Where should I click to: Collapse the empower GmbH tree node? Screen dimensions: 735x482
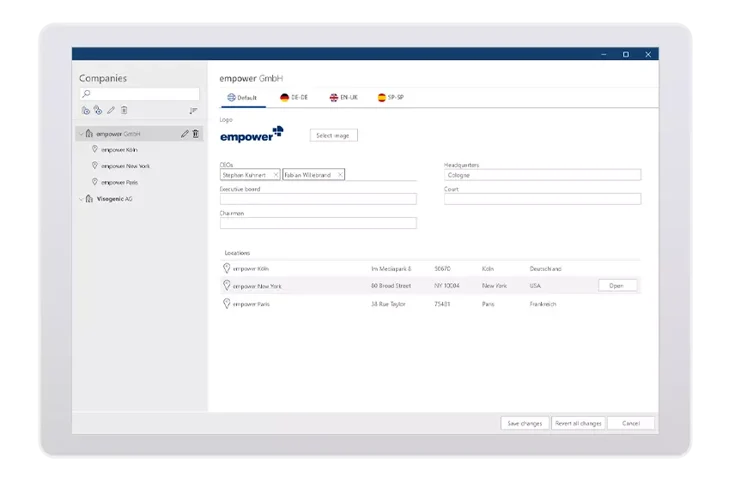(x=80, y=133)
